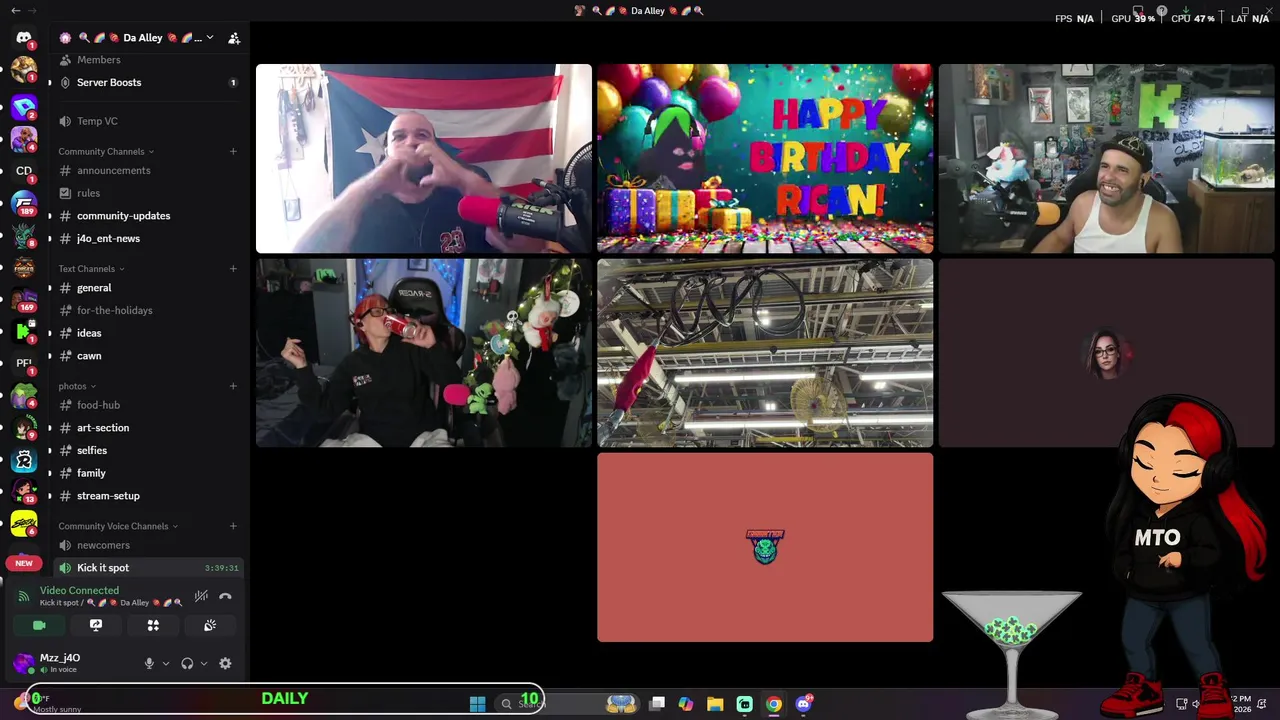1280x720 pixels.
Task: Focus the Happy Birthday Rican video tile
Action: pyautogui.click(x=765, y=159)
